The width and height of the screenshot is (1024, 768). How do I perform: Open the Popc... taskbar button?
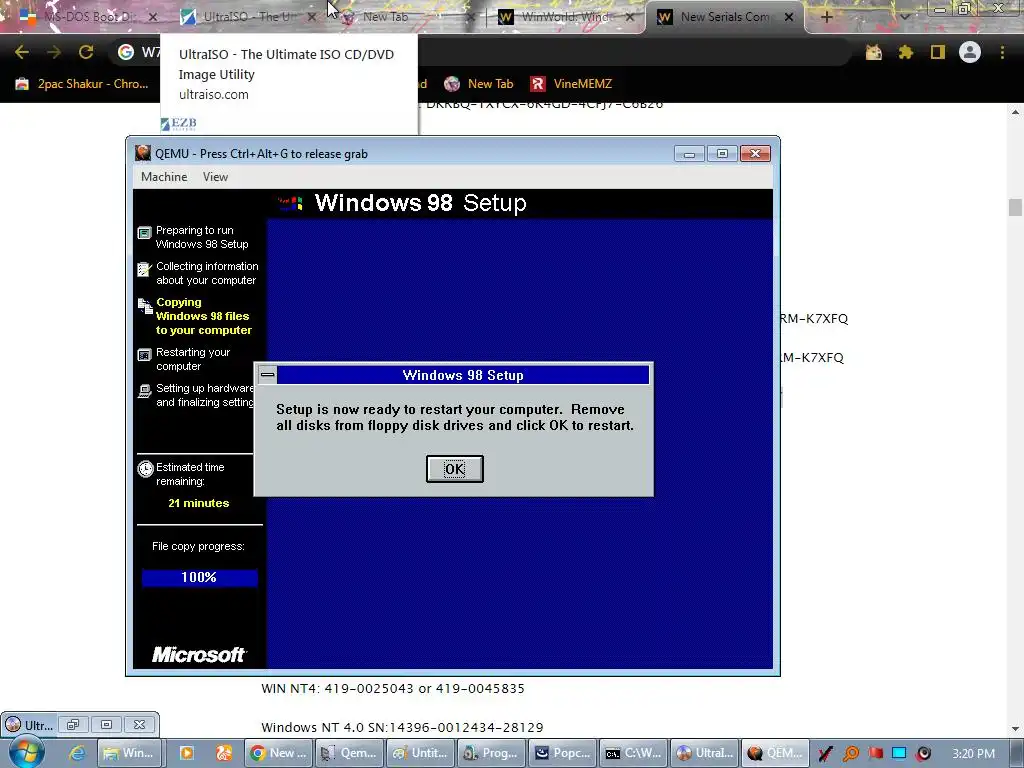tap(562, 753)
